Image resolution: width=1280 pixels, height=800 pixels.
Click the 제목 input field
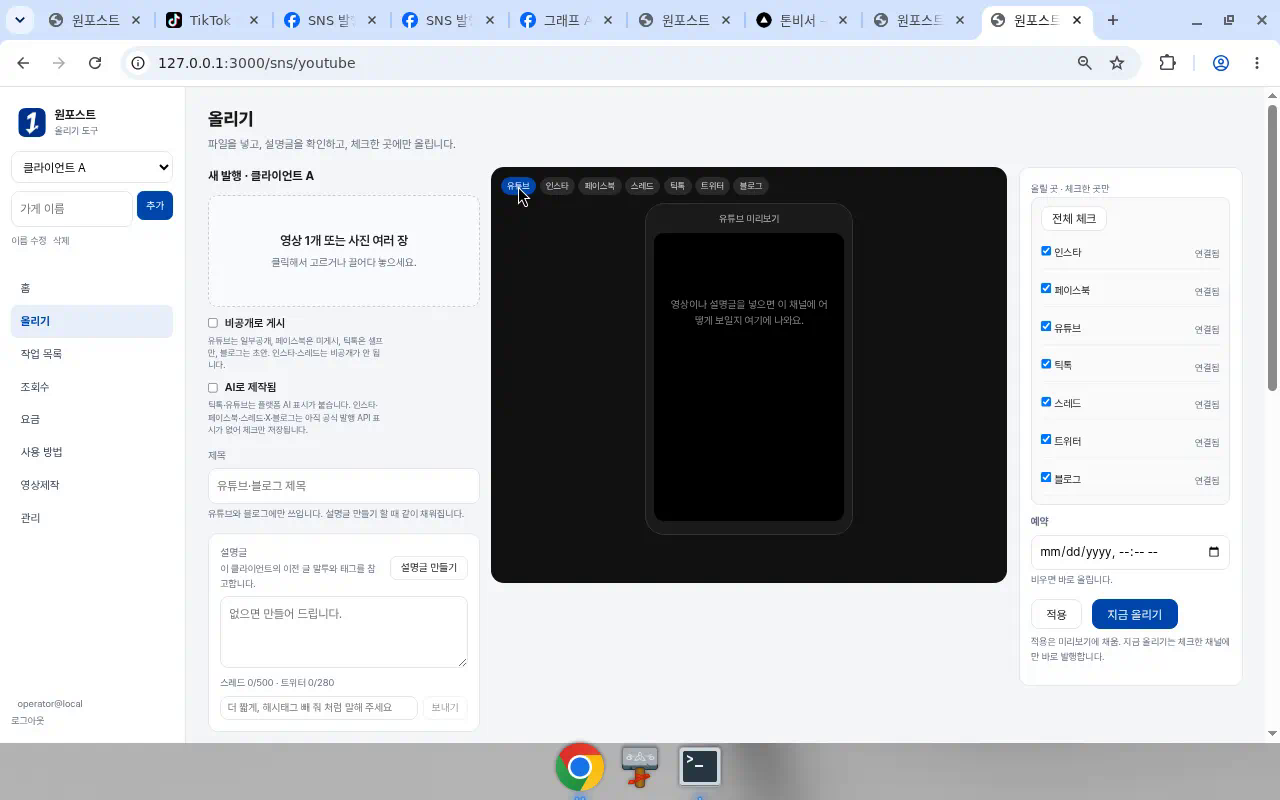344,486
